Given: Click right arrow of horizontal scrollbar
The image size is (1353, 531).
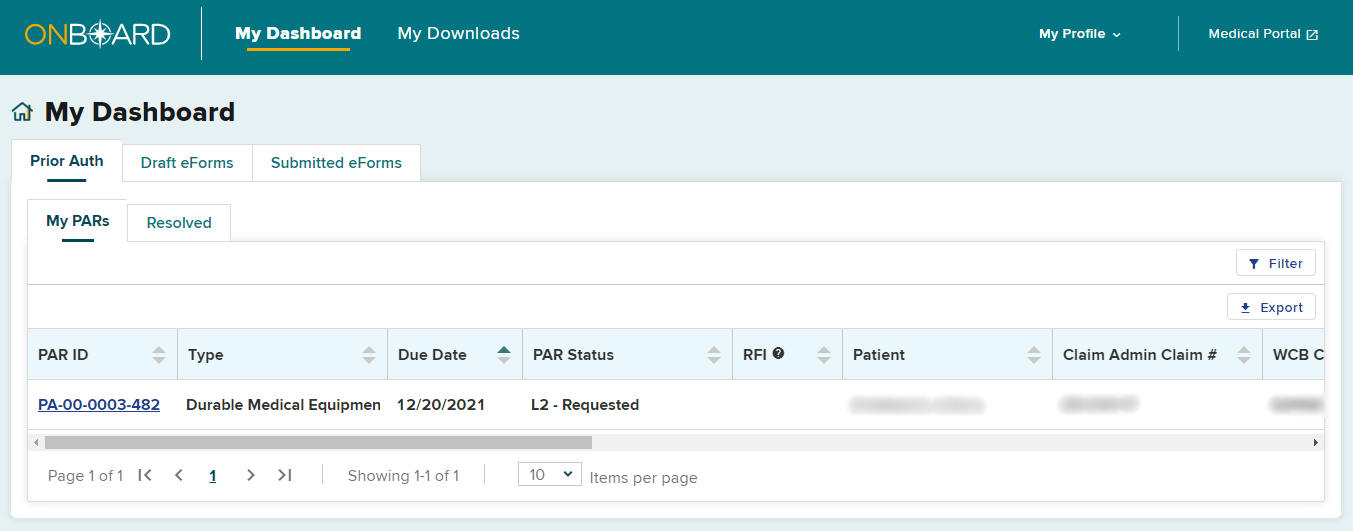Looking at the screenshot, I should [x=1316, y=442].
